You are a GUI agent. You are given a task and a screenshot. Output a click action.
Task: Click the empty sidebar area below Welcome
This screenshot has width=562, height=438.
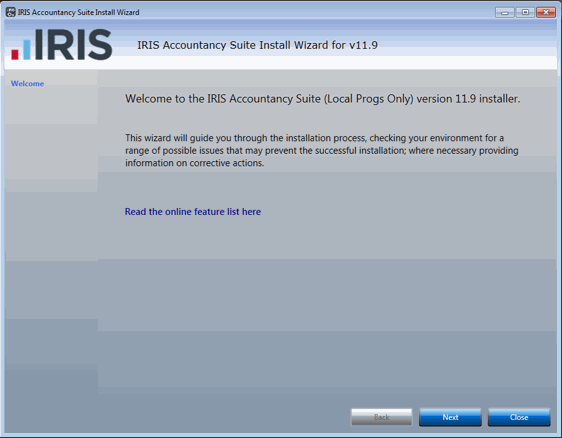(51, 251)
